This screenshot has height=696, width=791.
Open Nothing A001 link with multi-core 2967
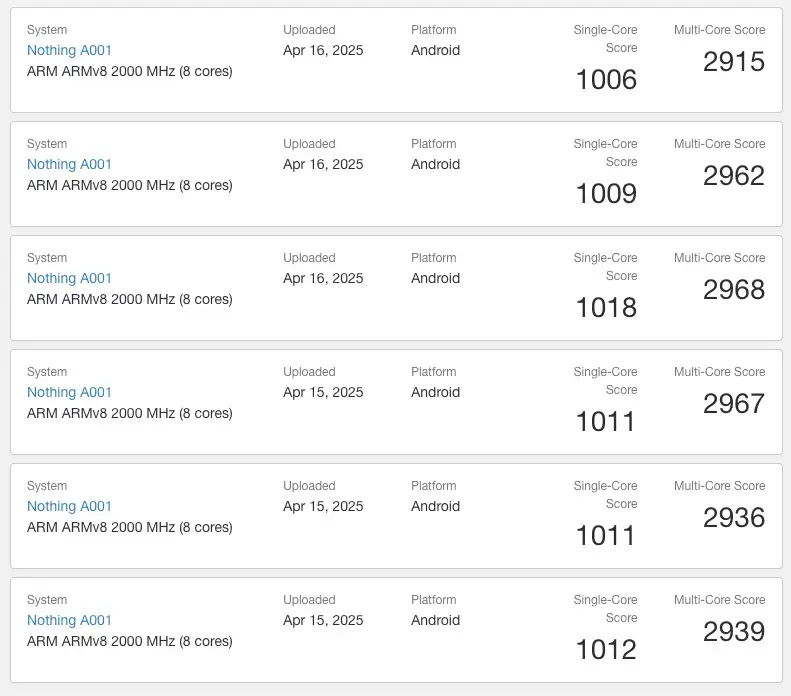69,392
